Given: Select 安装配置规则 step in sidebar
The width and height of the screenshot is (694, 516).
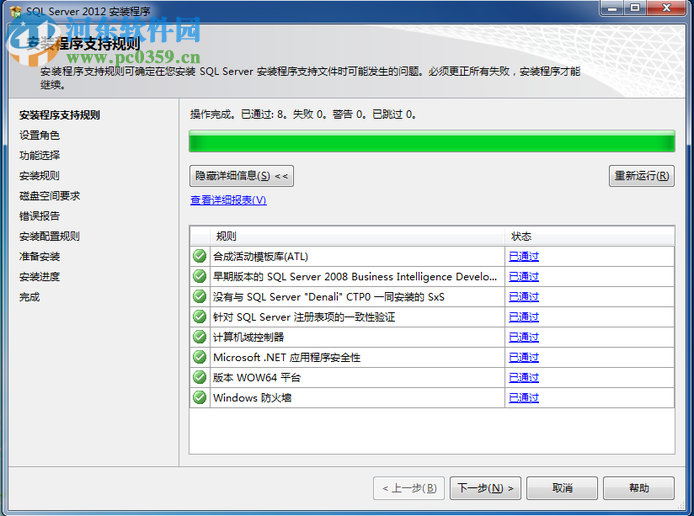Looking at the screenshot, I should click(50, 236).
